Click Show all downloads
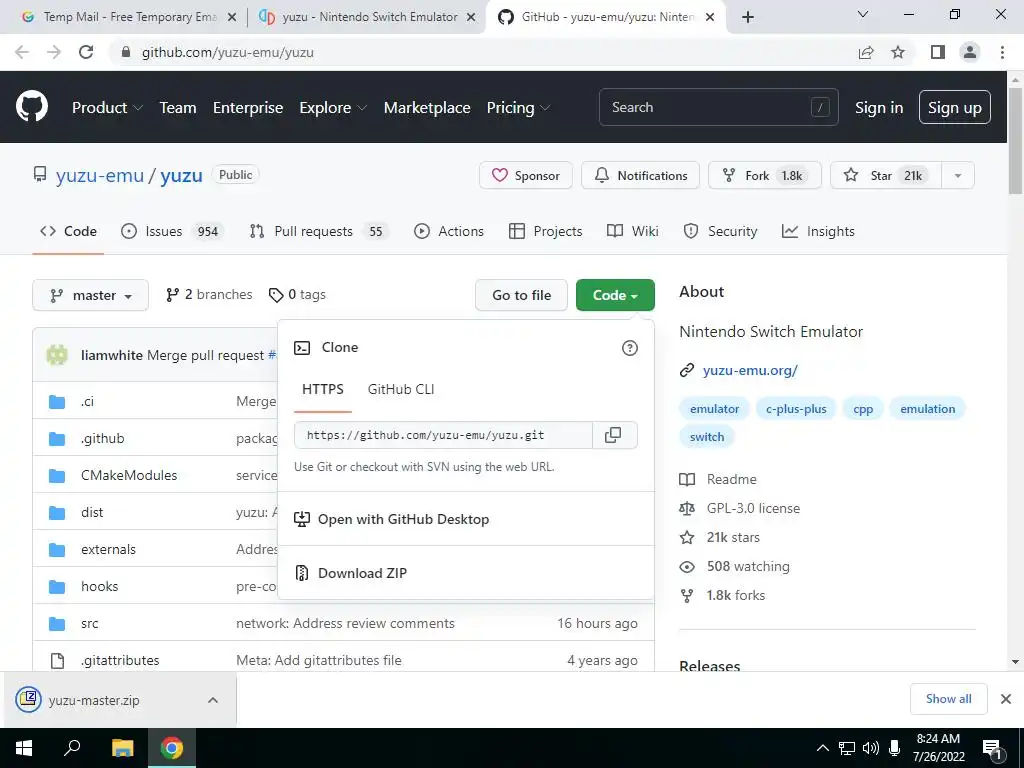Viewport: 1024px width, 768px height. [x=948, y=699]
